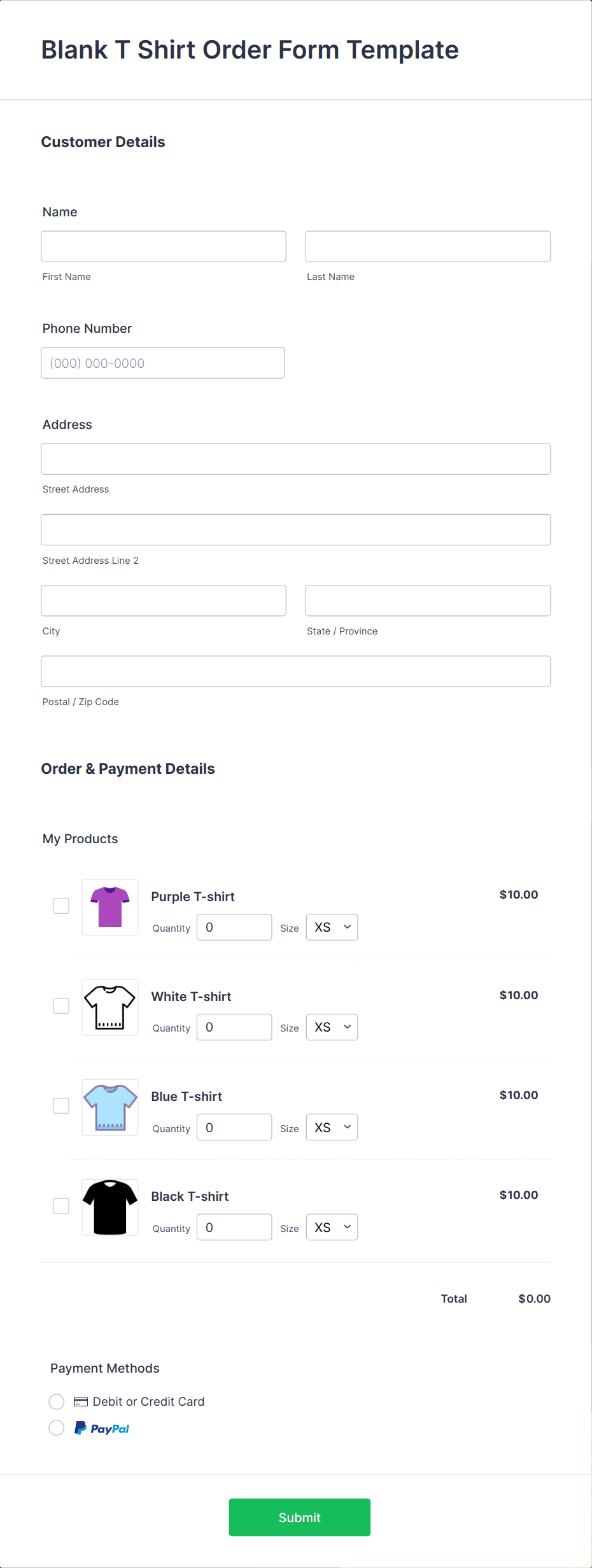Open the Purple T-shirt size dropdown

click(x=332, y=927)
